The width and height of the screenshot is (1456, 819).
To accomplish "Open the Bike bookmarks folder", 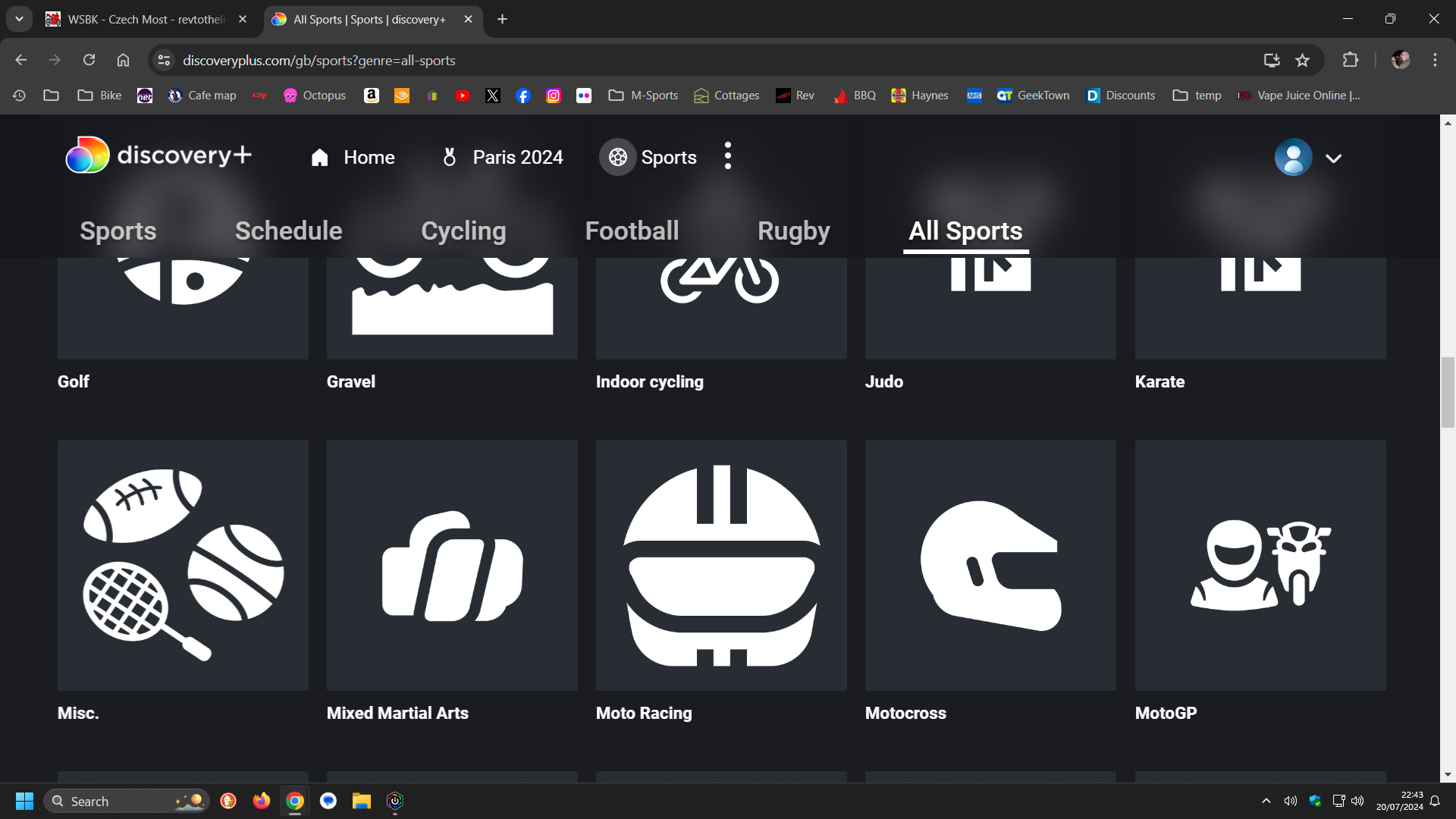I will click(x=99, y=96).
